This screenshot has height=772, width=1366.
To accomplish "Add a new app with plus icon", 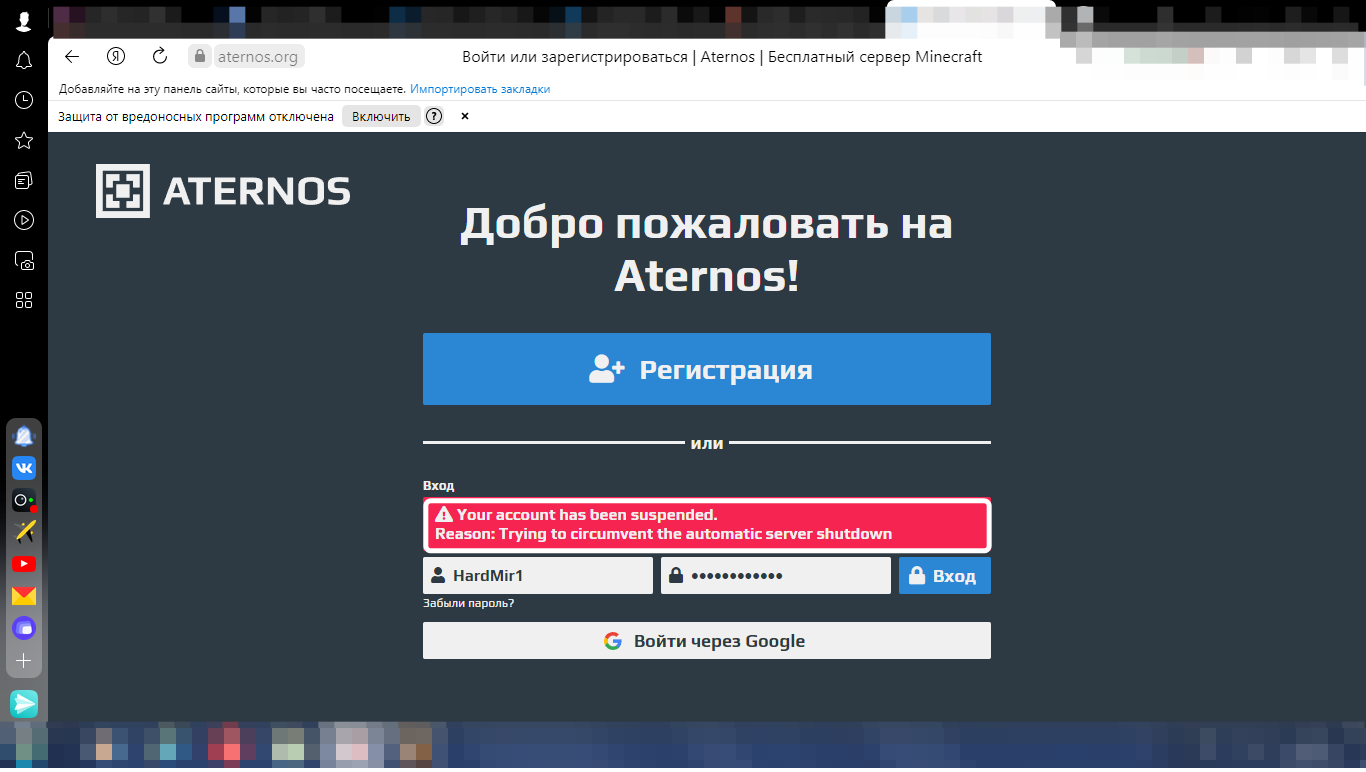I will coord(24,661).
